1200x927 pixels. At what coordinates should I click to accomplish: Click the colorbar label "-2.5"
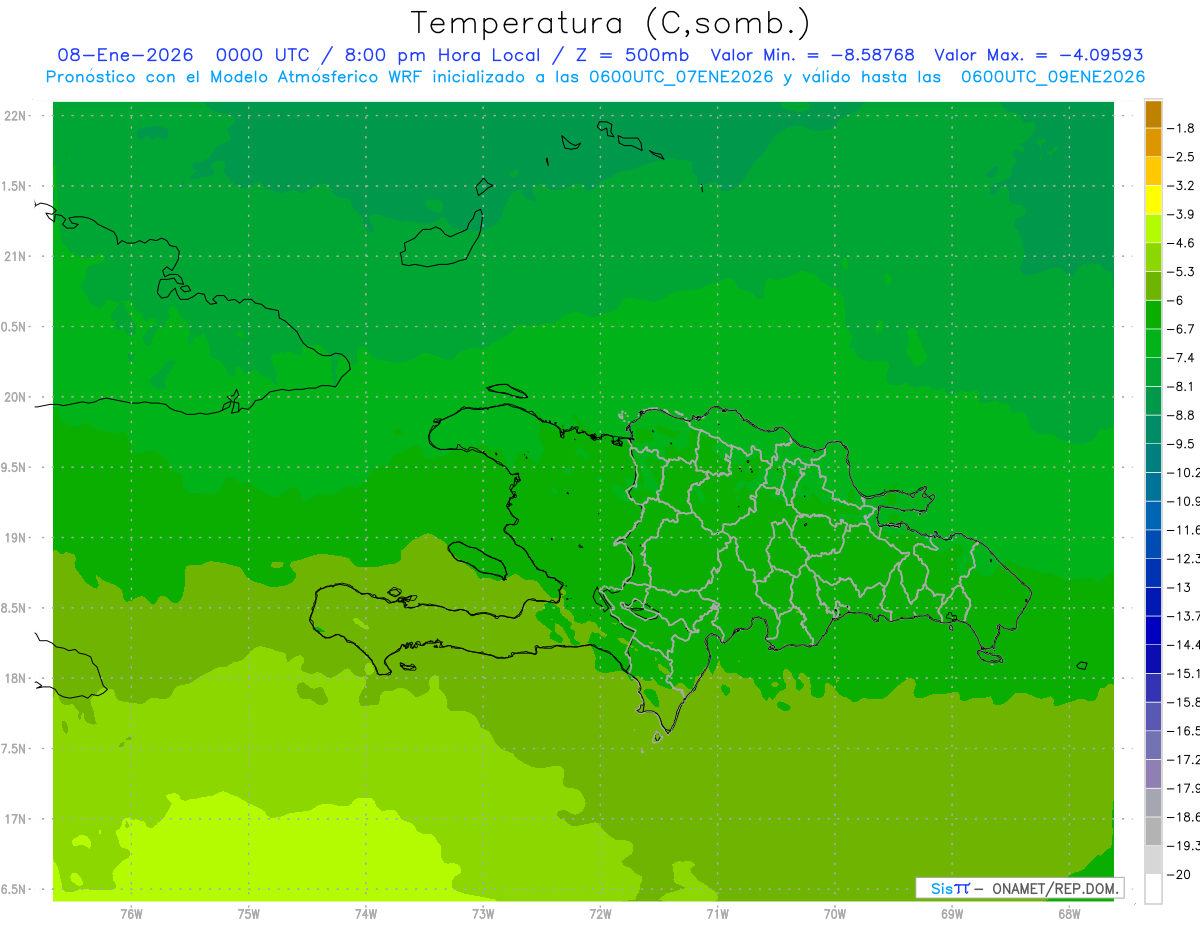coord(1181,157)
